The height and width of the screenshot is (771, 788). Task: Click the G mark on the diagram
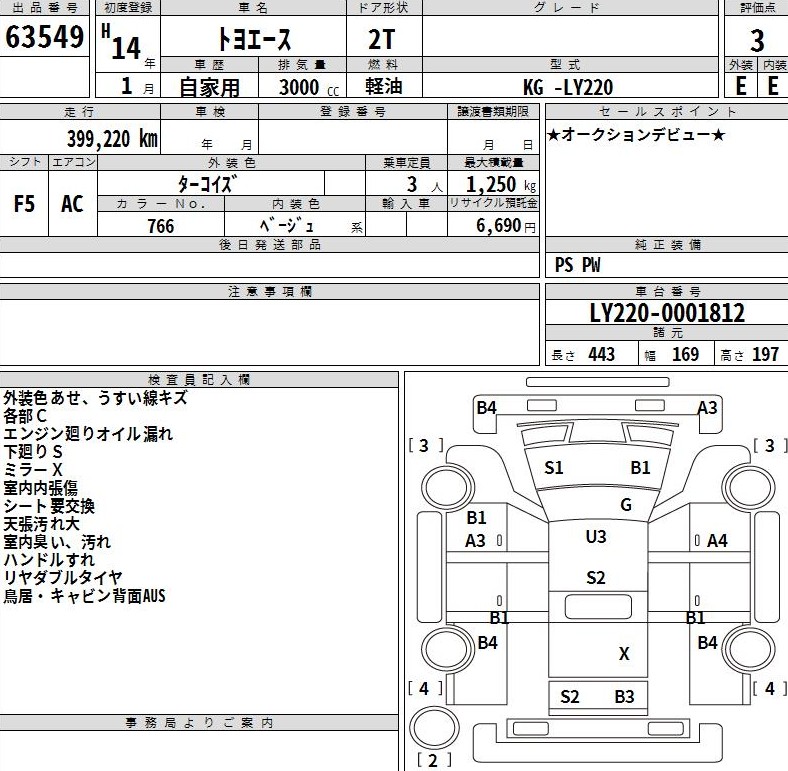tap(626, 505)
